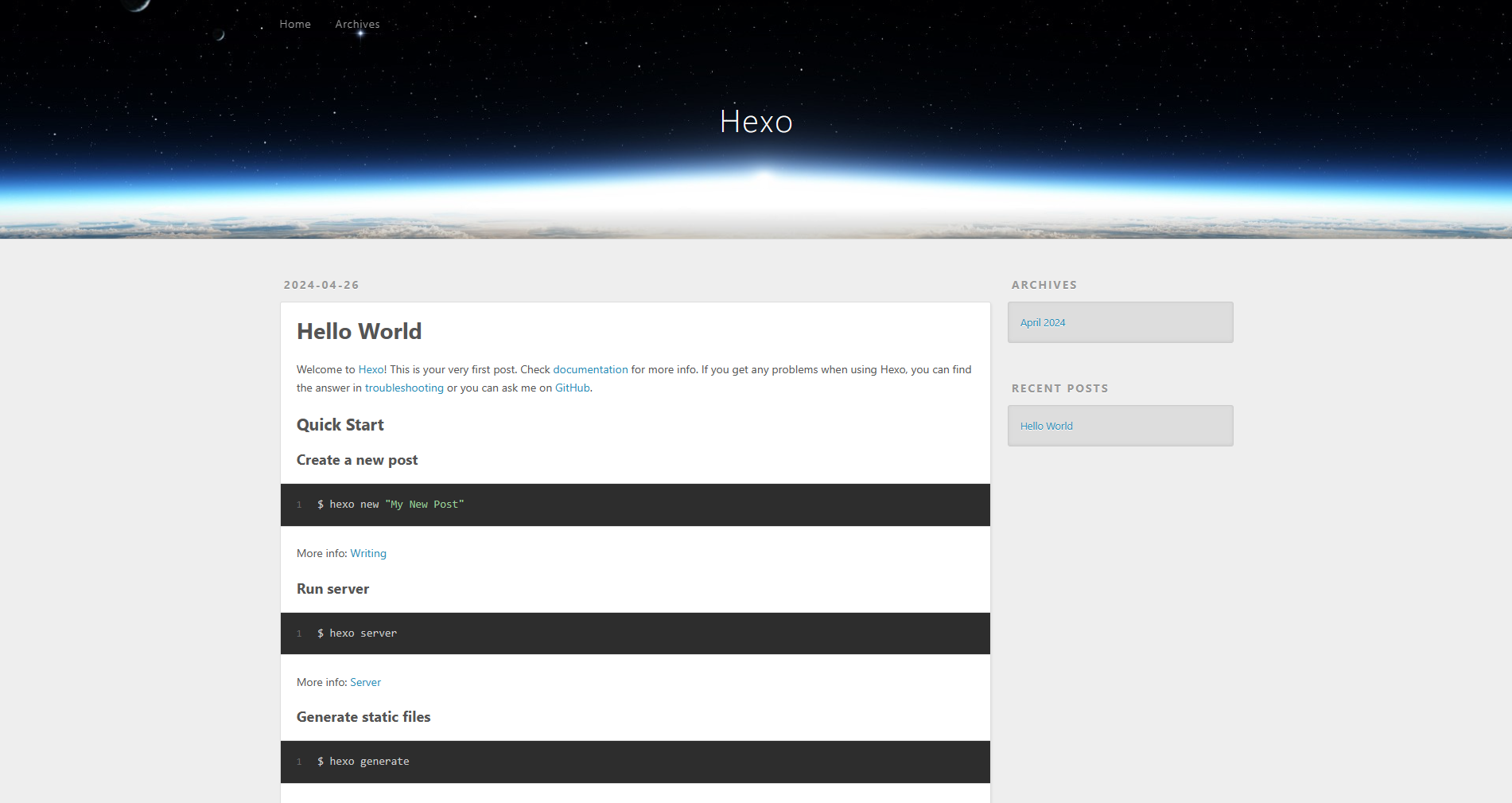Open the documentation link

[590, 369]
